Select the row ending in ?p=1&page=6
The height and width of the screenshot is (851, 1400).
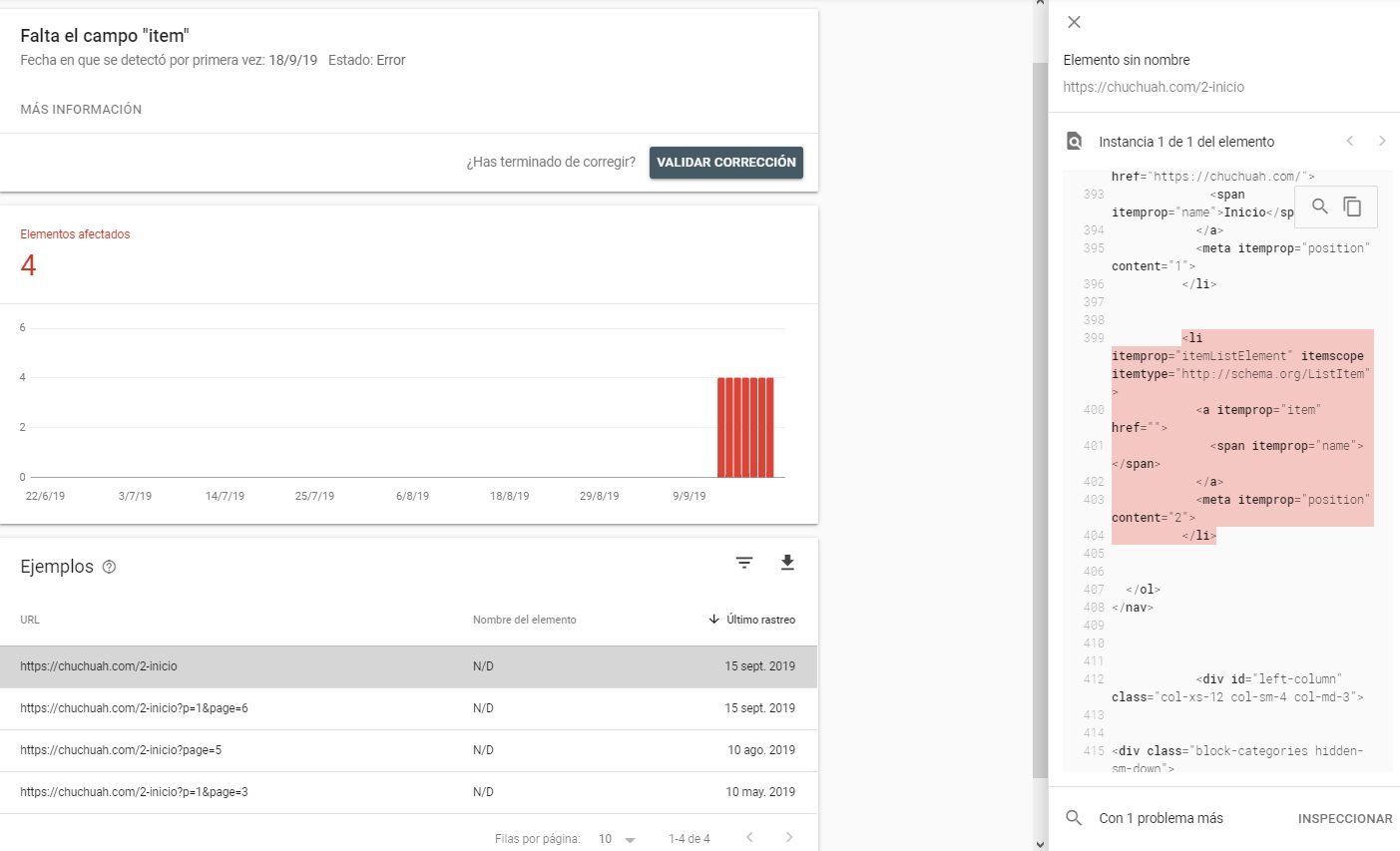pyautogui.click(x=408, y=708)
